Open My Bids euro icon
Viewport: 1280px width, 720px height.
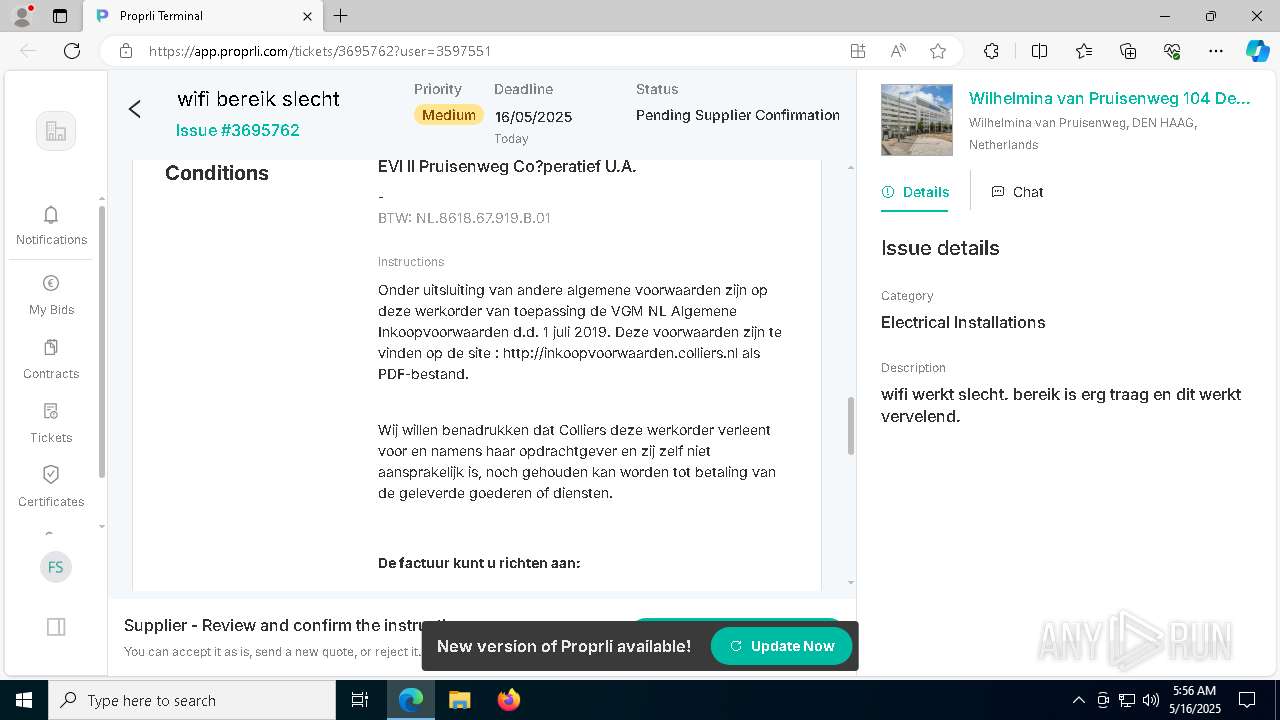tap(51, 295)
